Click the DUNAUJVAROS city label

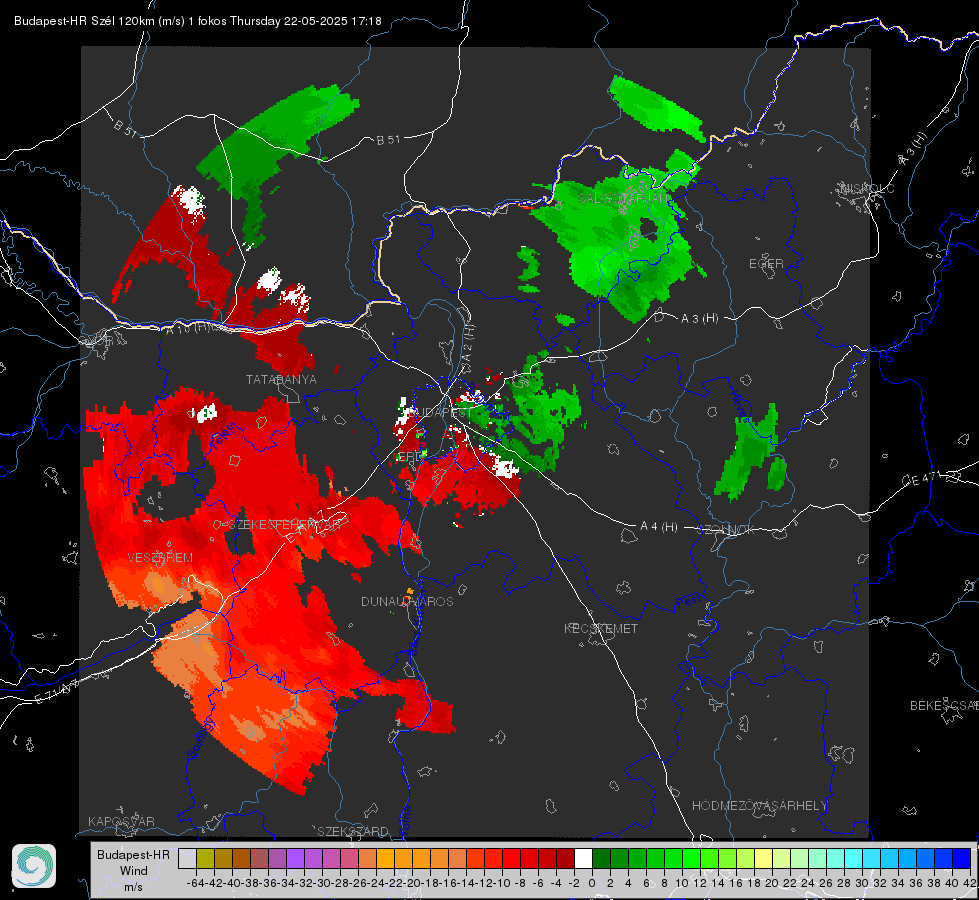point(407,601)
